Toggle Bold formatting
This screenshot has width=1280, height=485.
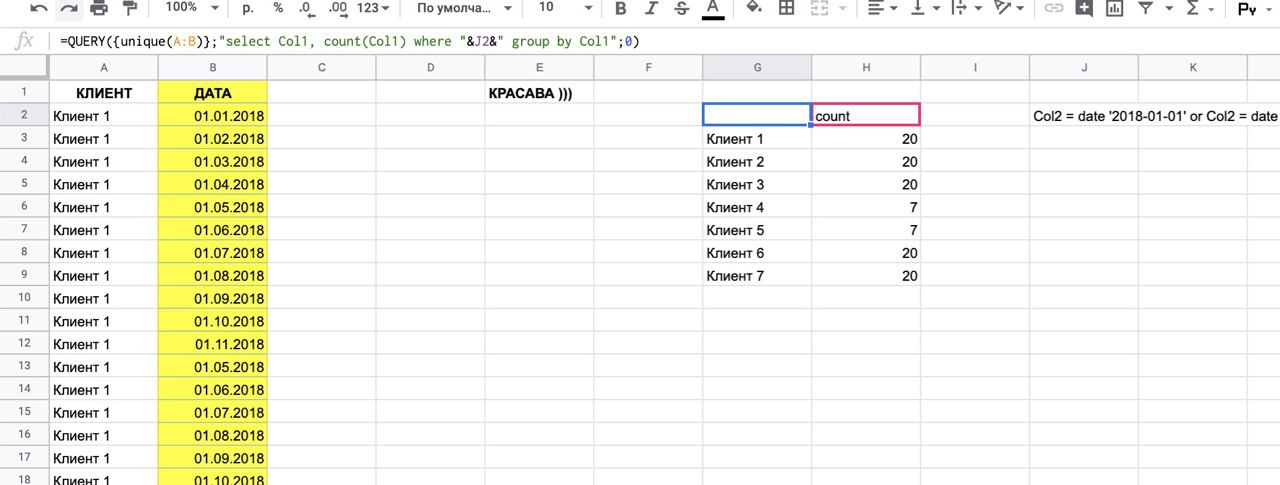(x=621, y=8)
